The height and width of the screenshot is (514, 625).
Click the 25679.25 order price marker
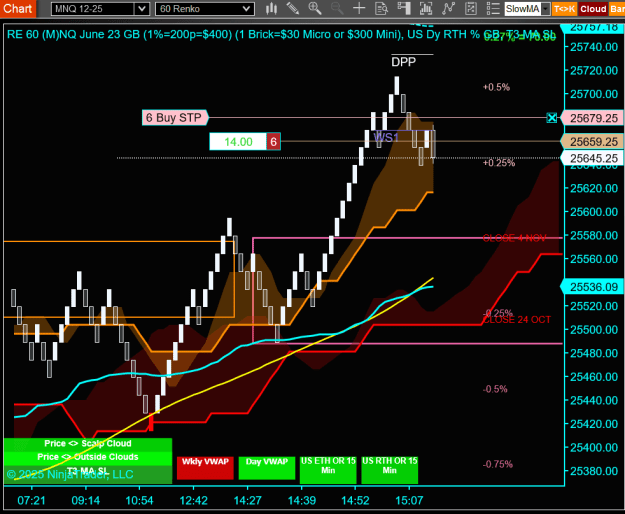pyautogui.click(x=593, y=118)
